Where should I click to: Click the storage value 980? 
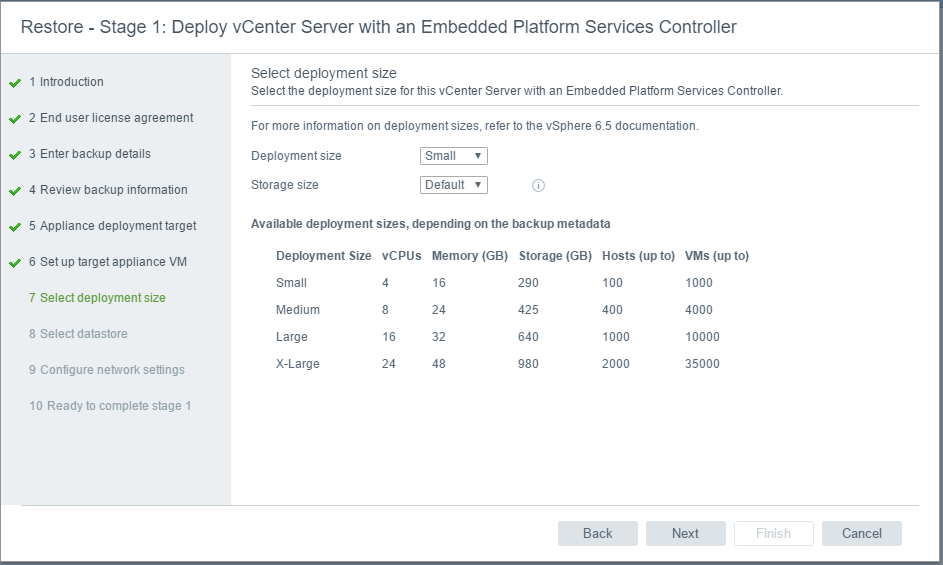[x=528, y=364]
